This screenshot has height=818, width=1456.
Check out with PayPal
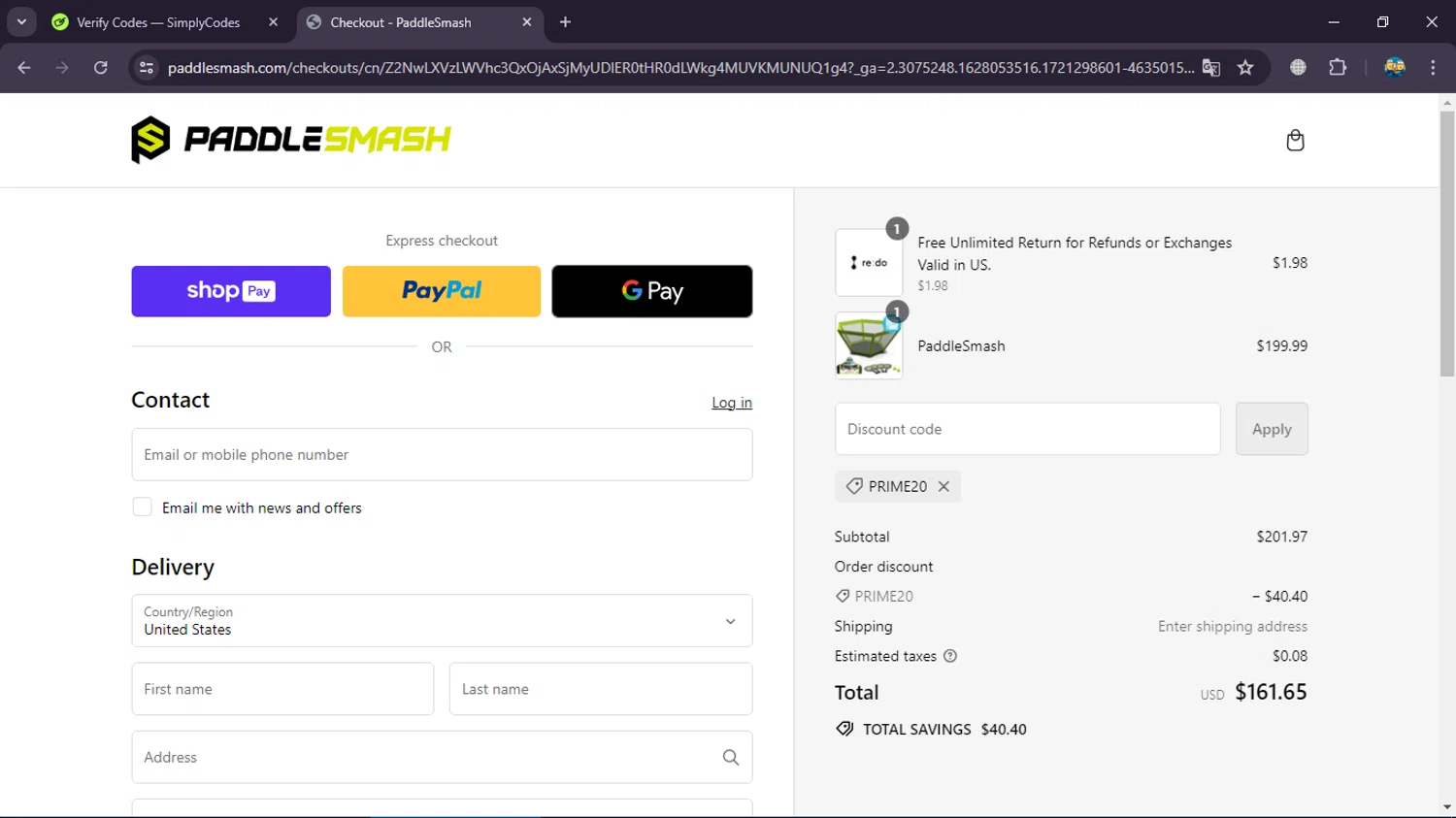[442, 291]
